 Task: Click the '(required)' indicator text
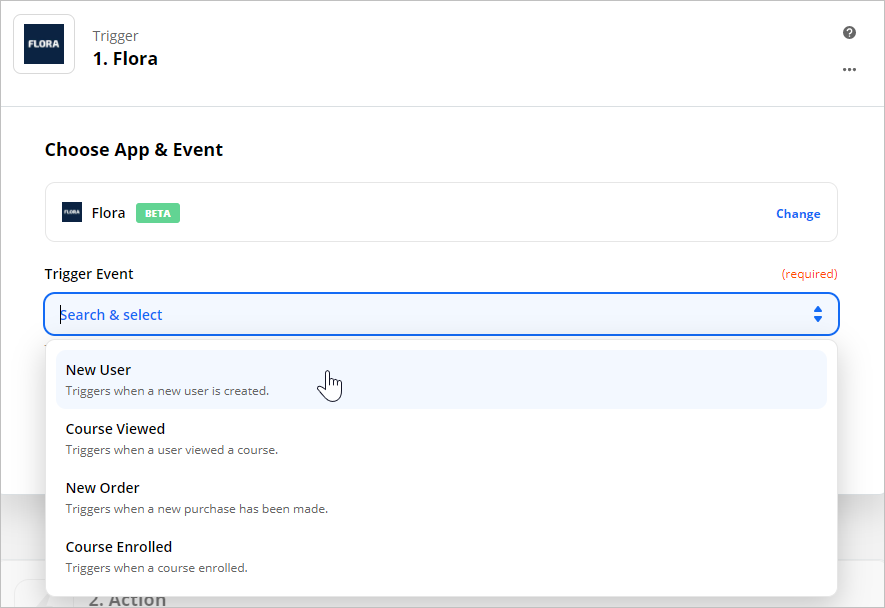pos(809,274)
